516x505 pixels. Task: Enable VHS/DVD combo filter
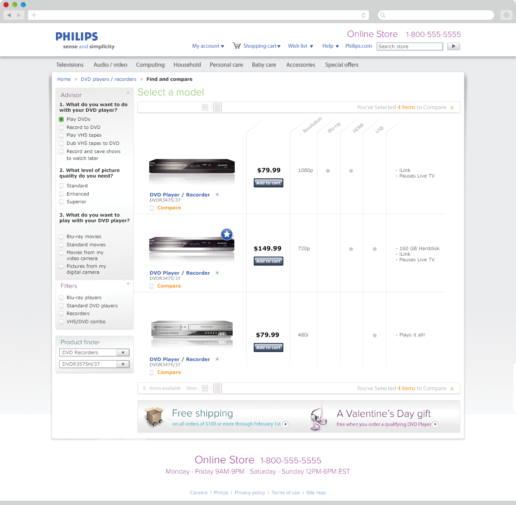click(x=61, y=322)
